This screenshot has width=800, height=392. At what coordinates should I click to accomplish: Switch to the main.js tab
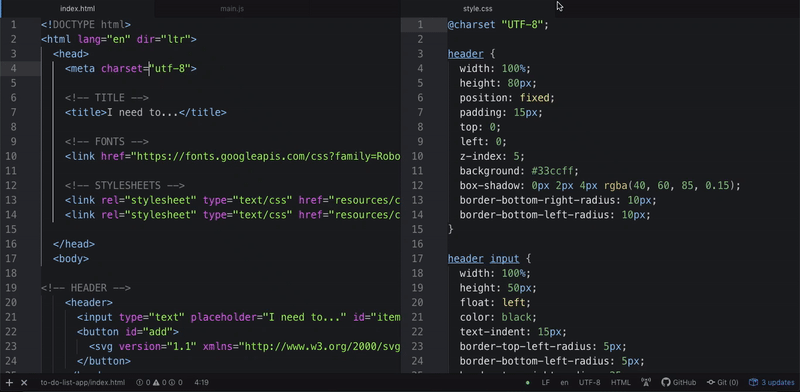232,9
